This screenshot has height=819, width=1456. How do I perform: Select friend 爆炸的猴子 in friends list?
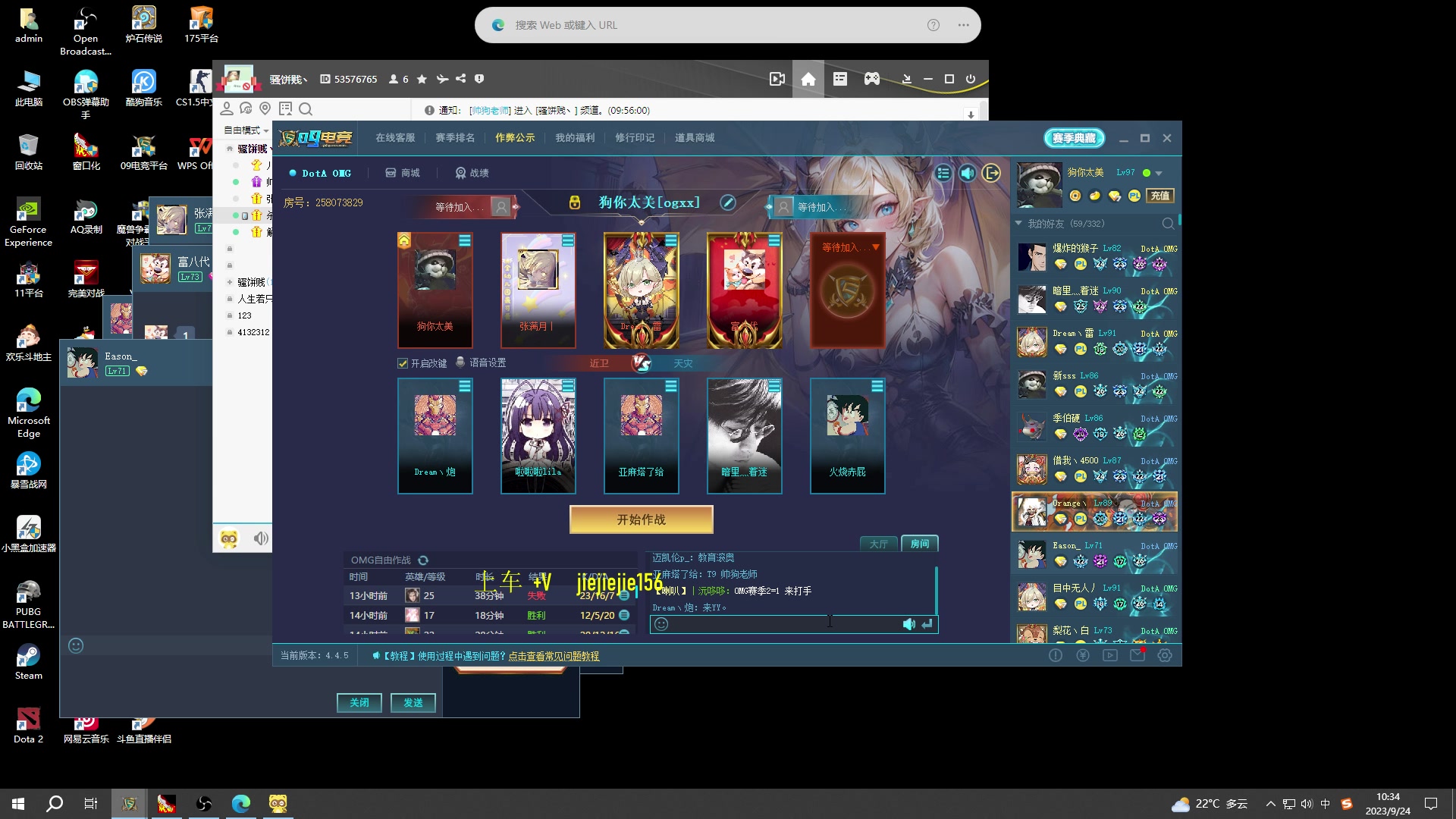(x=1094, y=257)
